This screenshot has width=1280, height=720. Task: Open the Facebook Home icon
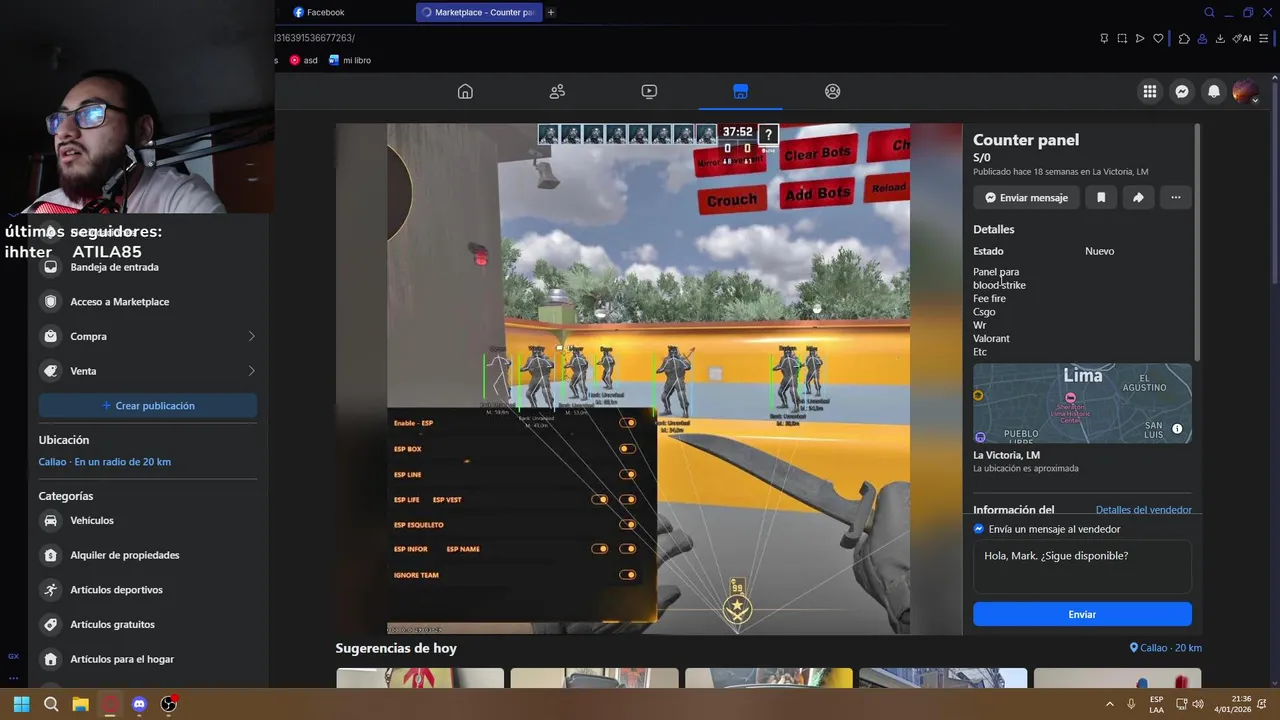coord(465,91)
